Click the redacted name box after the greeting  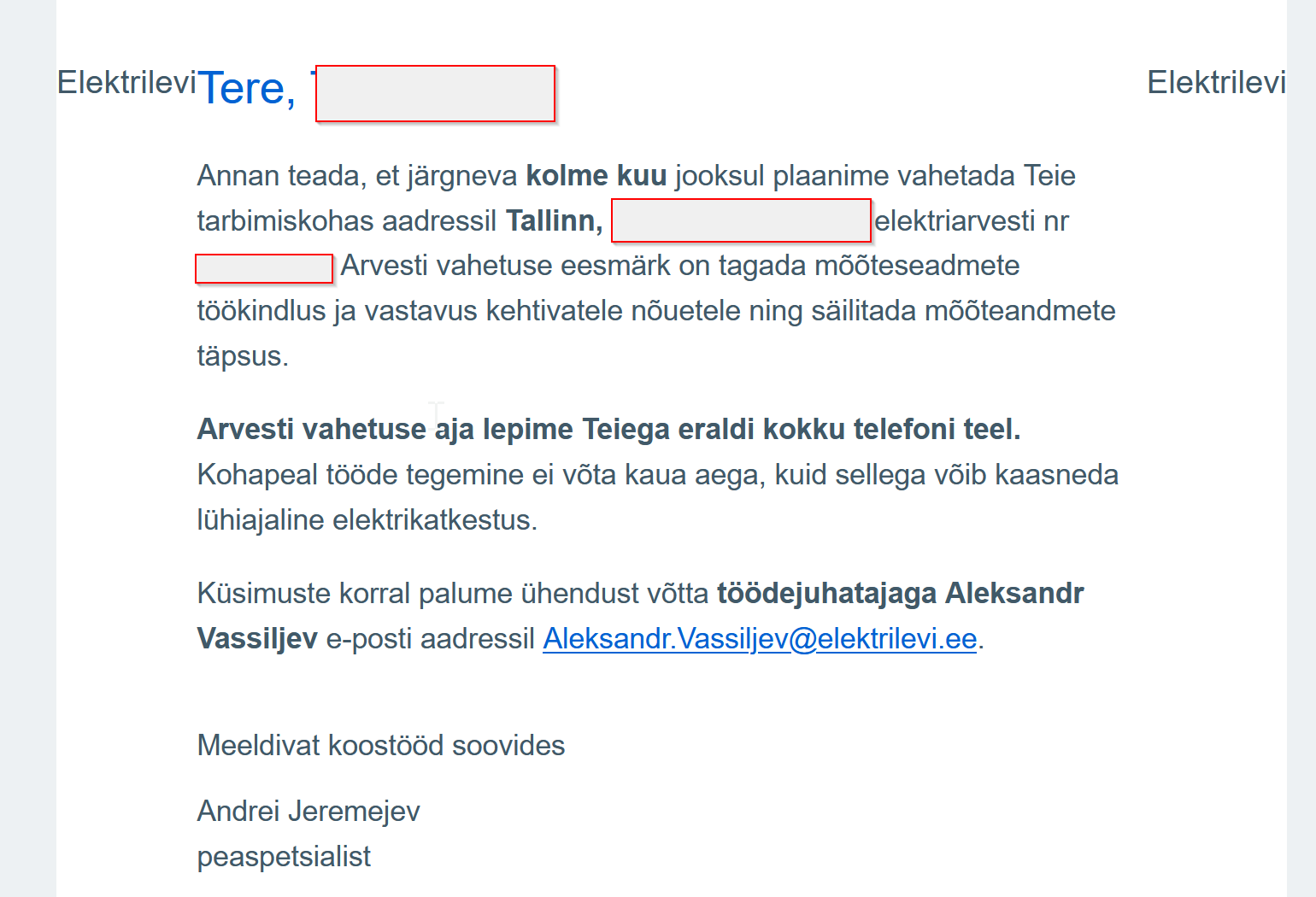click(x=435, y=94)
